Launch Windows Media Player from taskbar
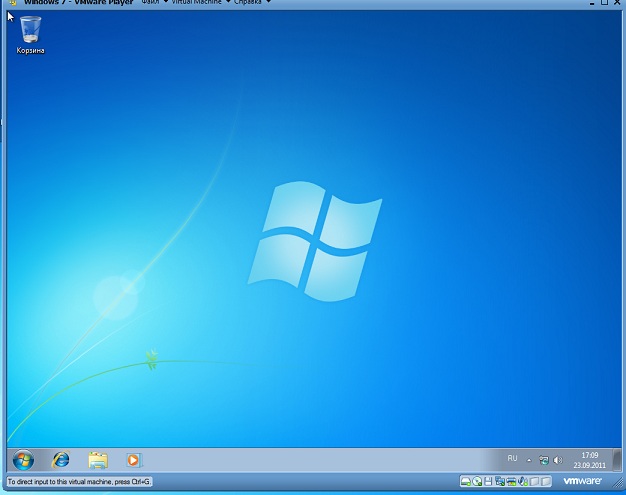The height and width of the screenshot is (495, 626). (133, 460)
